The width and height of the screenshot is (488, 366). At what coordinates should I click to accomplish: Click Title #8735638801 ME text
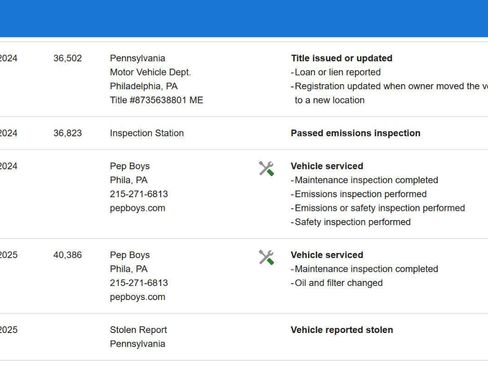click(156, 100)
